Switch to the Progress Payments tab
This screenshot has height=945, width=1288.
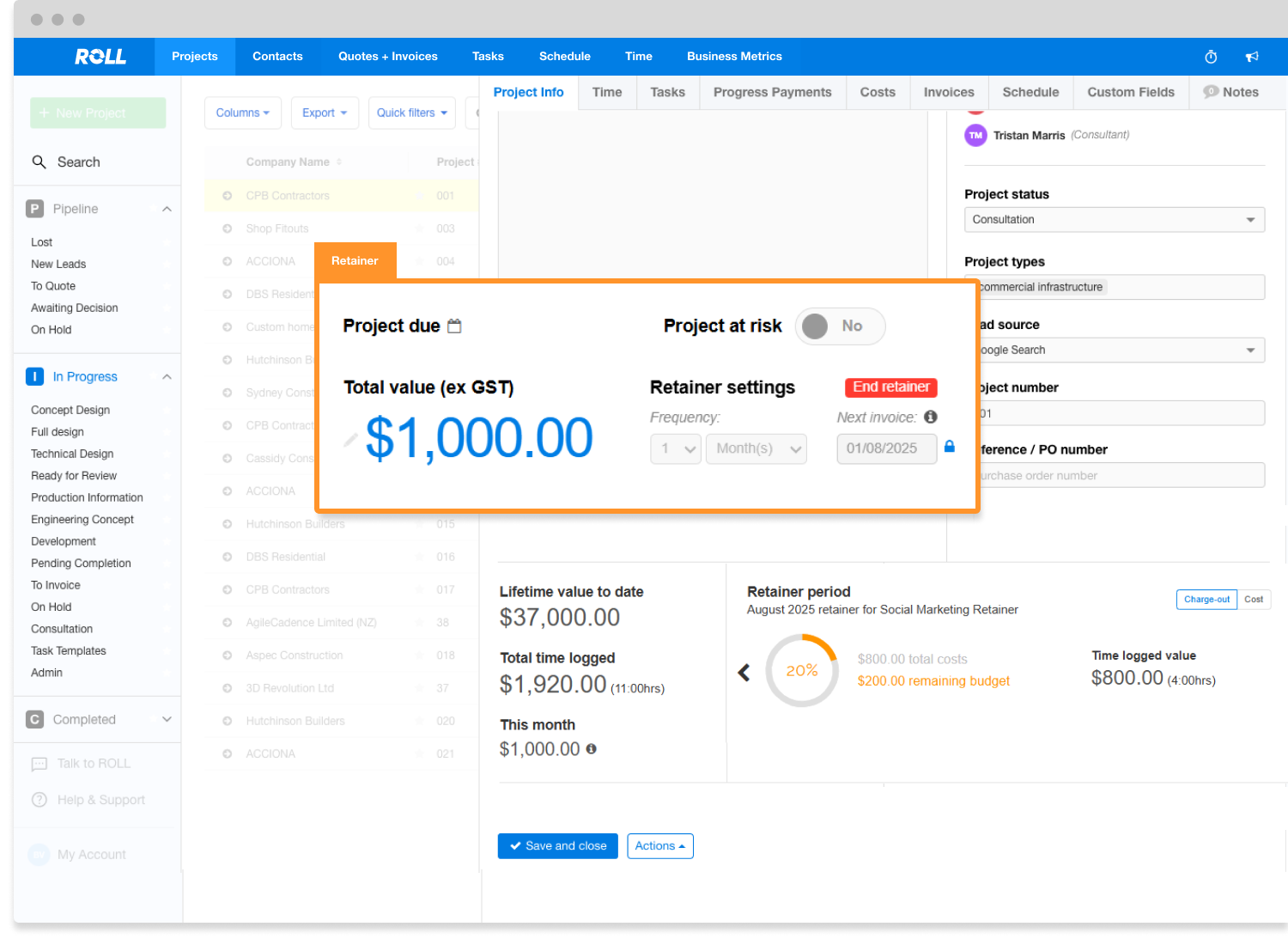click(772, 93)
